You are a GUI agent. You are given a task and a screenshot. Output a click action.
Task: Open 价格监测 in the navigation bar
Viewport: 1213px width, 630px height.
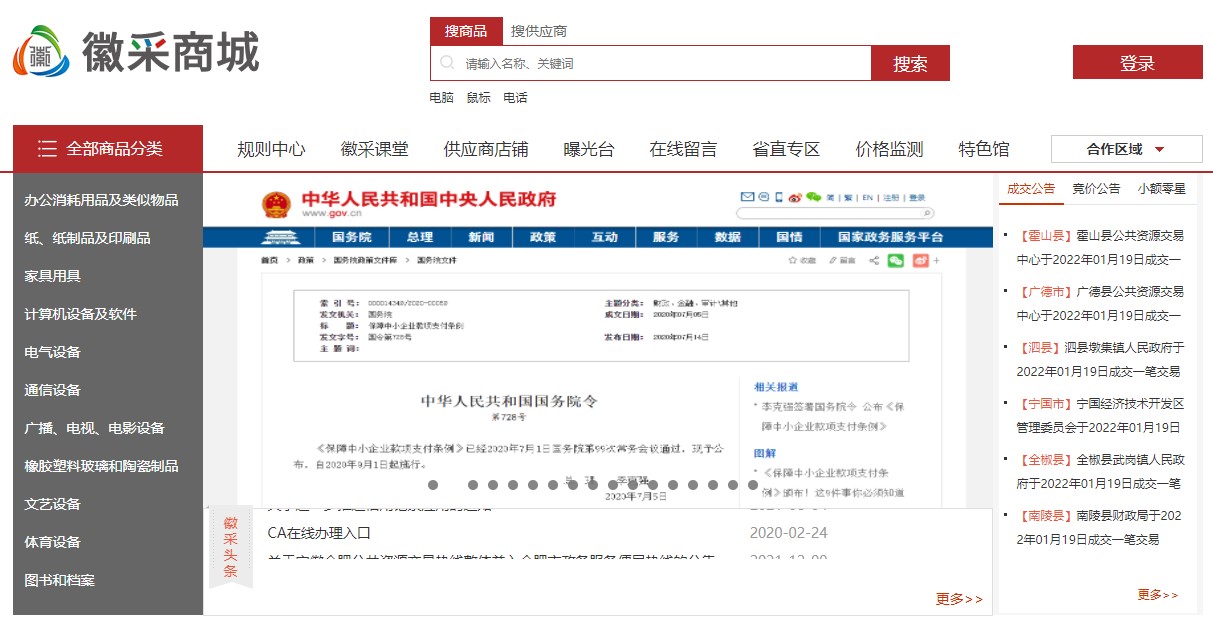pos(889,149)
